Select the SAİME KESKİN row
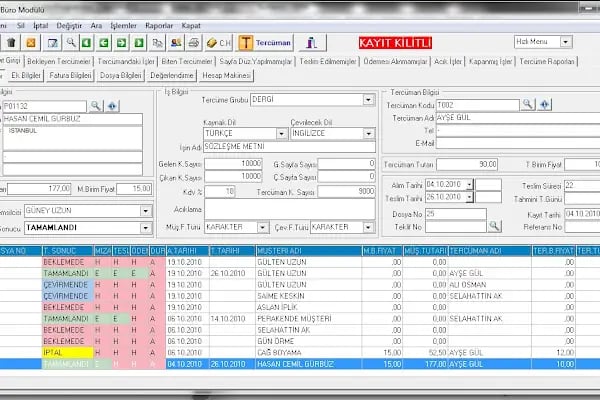This screenshot has width=600, height=400. 300,296
